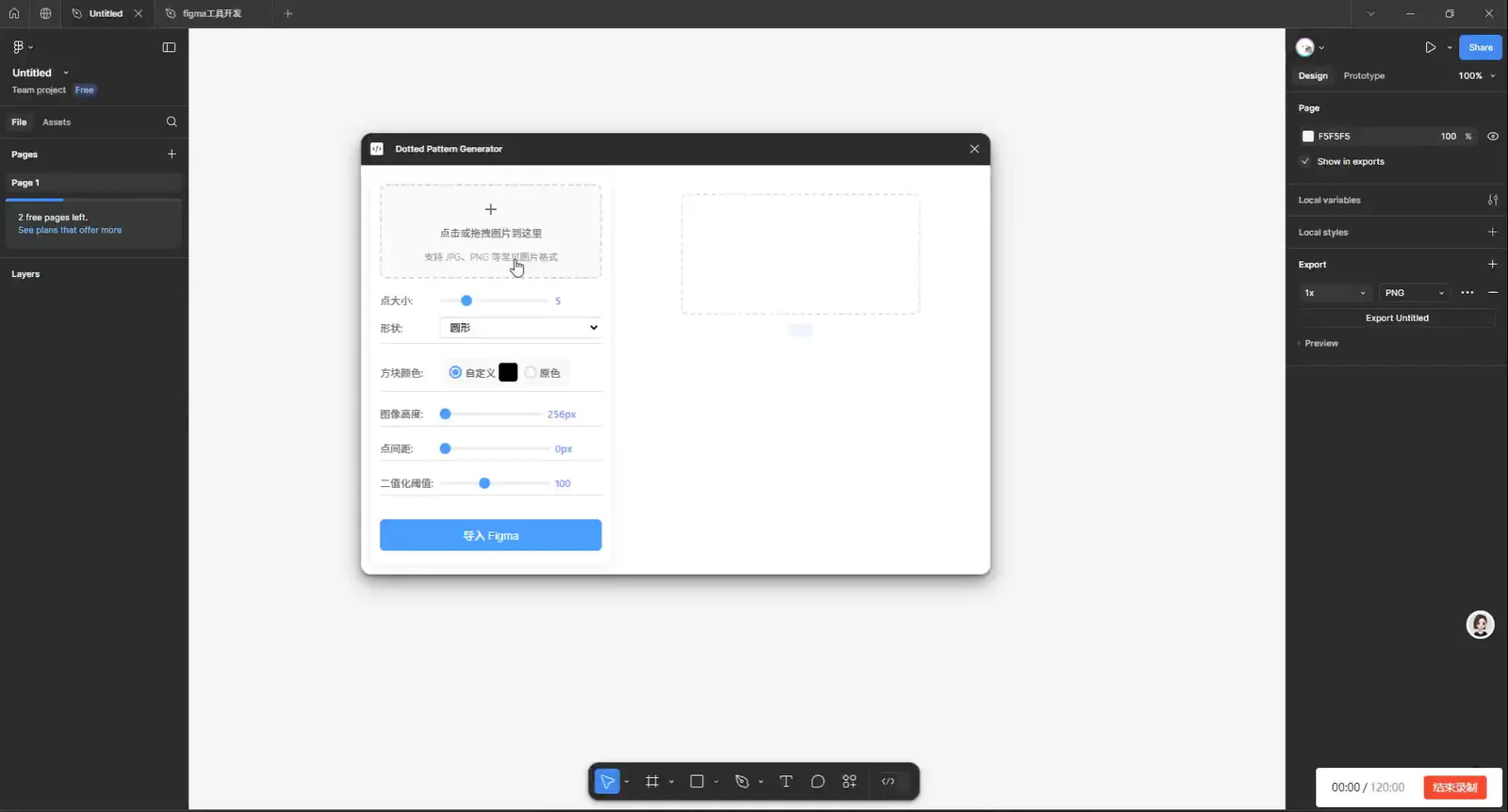
Task: Remove the export setting minus icon
Action: [1493, 293]
